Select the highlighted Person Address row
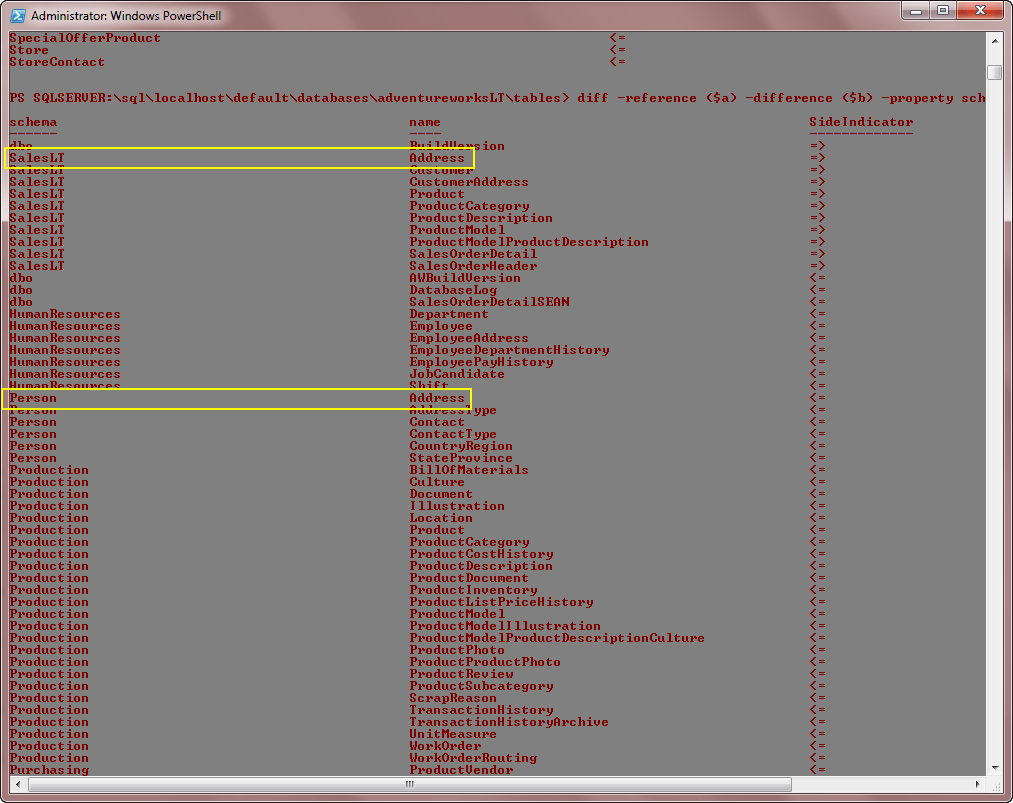Viewport: 1013px width, 803px height. [x=240, y=398]
